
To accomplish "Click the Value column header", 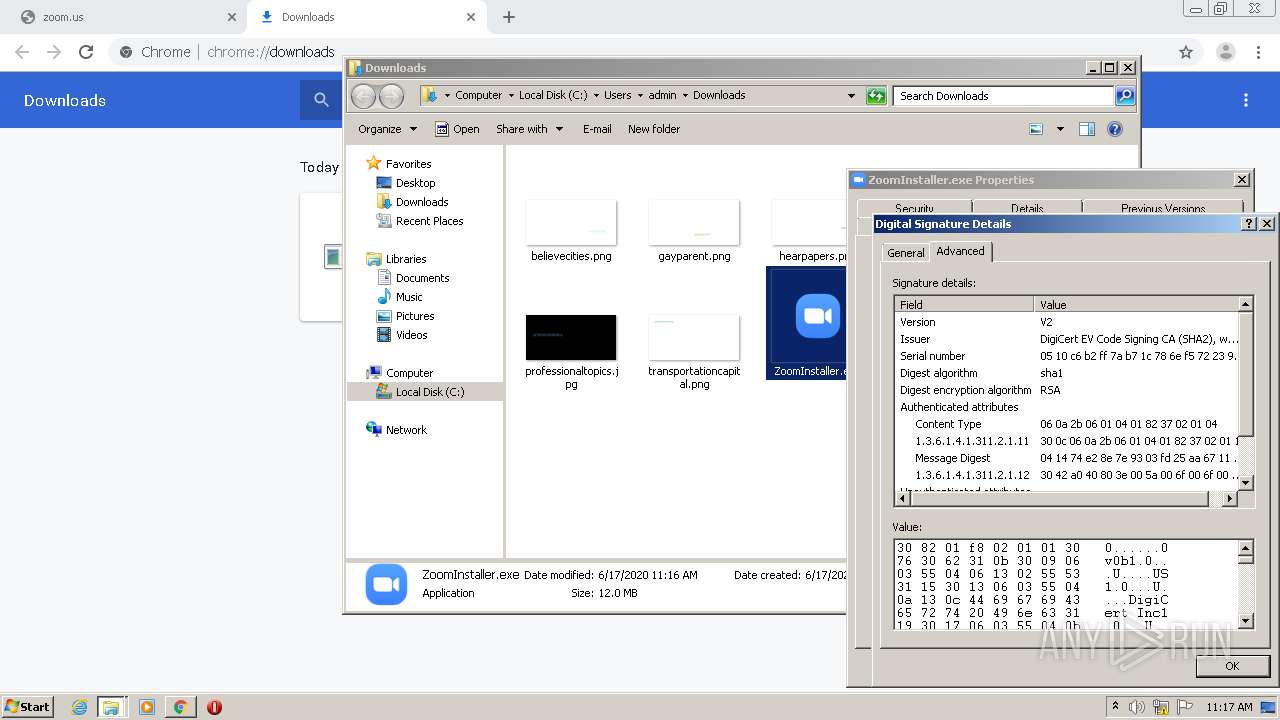I will tap(1136, 304).
